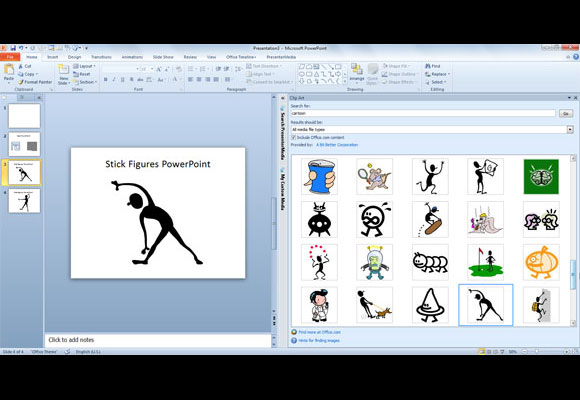Select the green brain clip art
580x400 pixels.
pos(541,177)
